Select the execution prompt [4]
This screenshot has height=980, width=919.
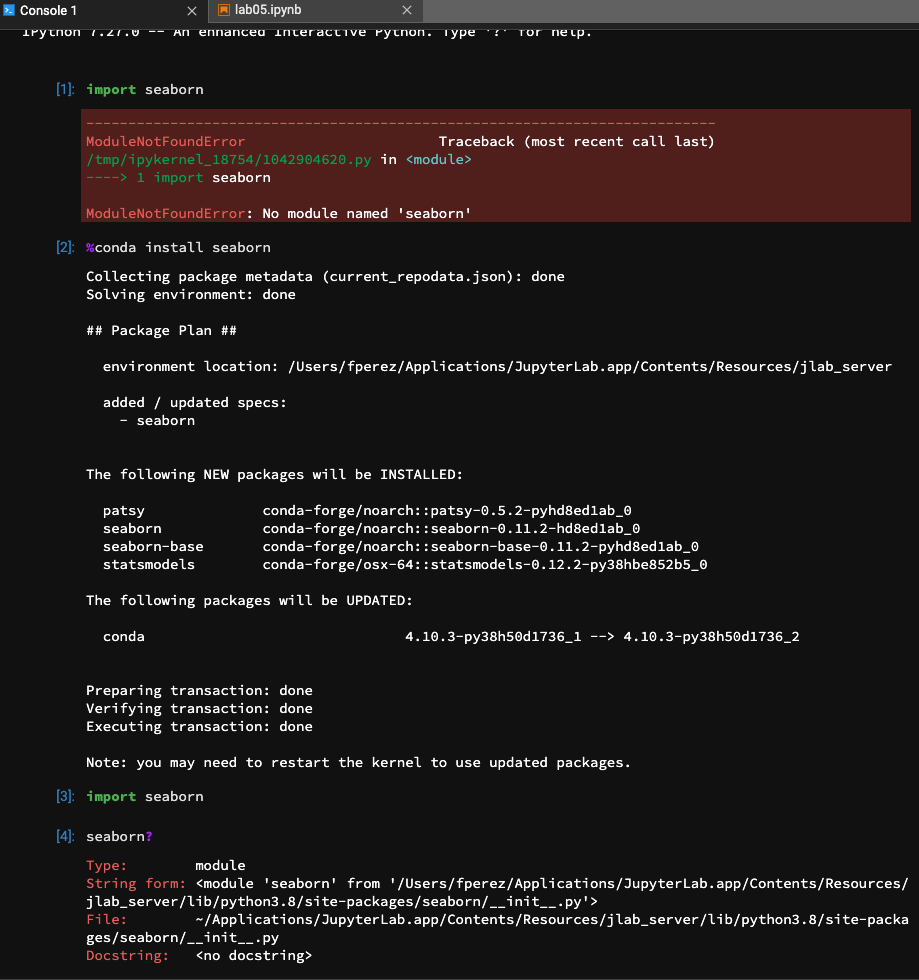(63, 836)
